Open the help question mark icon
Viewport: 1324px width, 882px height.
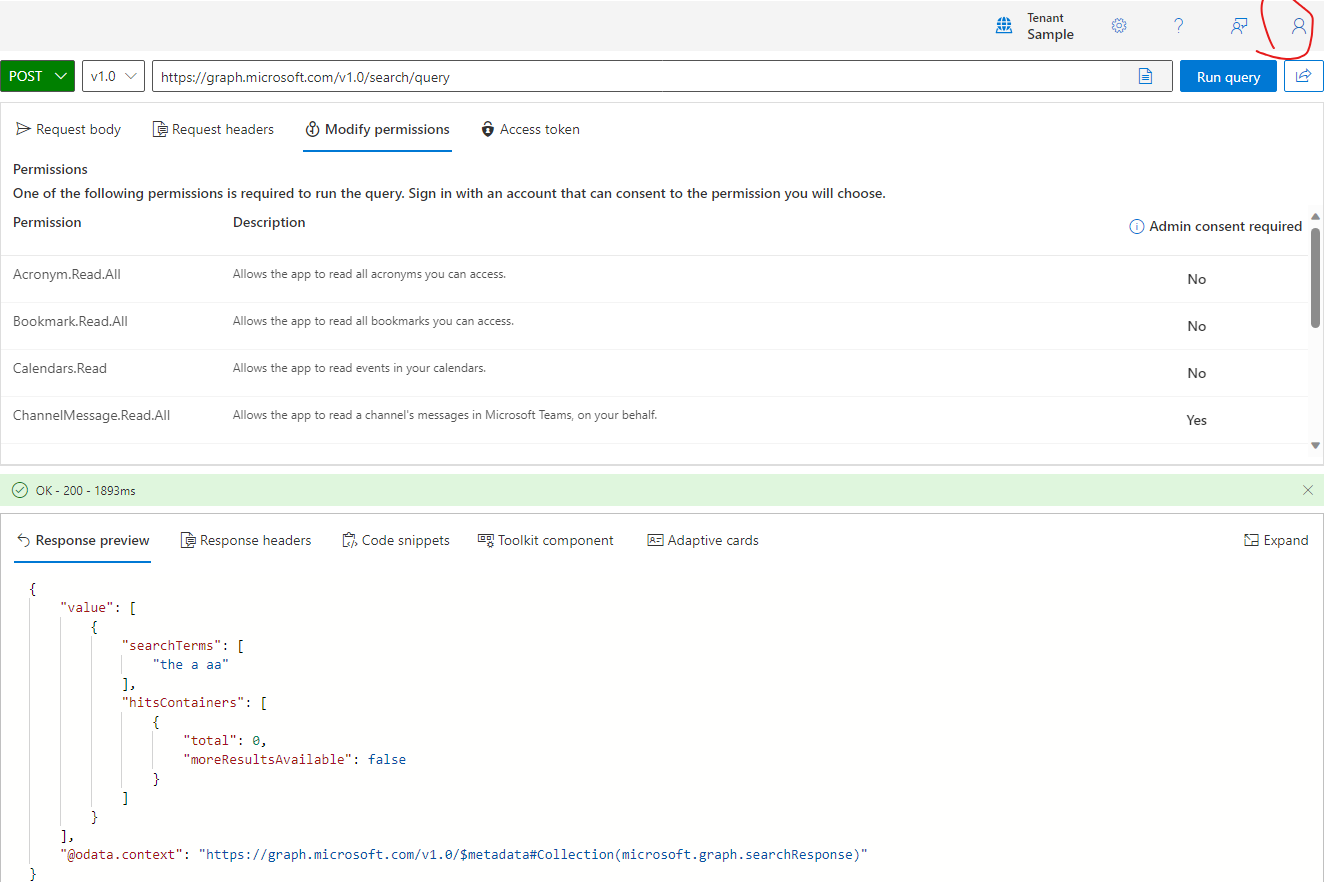(x=1178, y=25)
